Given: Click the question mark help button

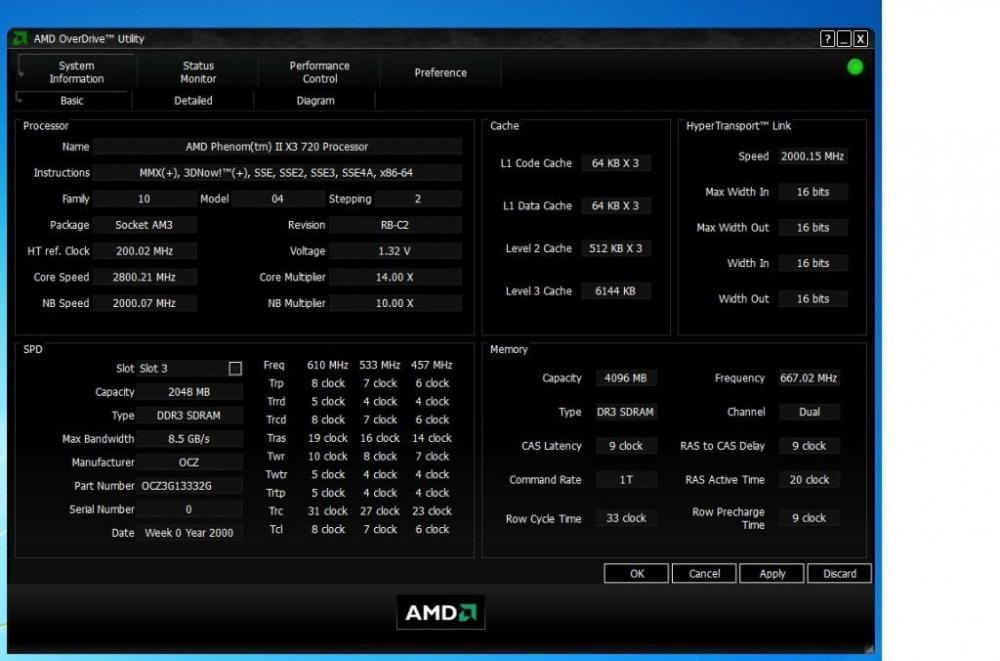Looking at the screenshot, I should pos(828,39).
